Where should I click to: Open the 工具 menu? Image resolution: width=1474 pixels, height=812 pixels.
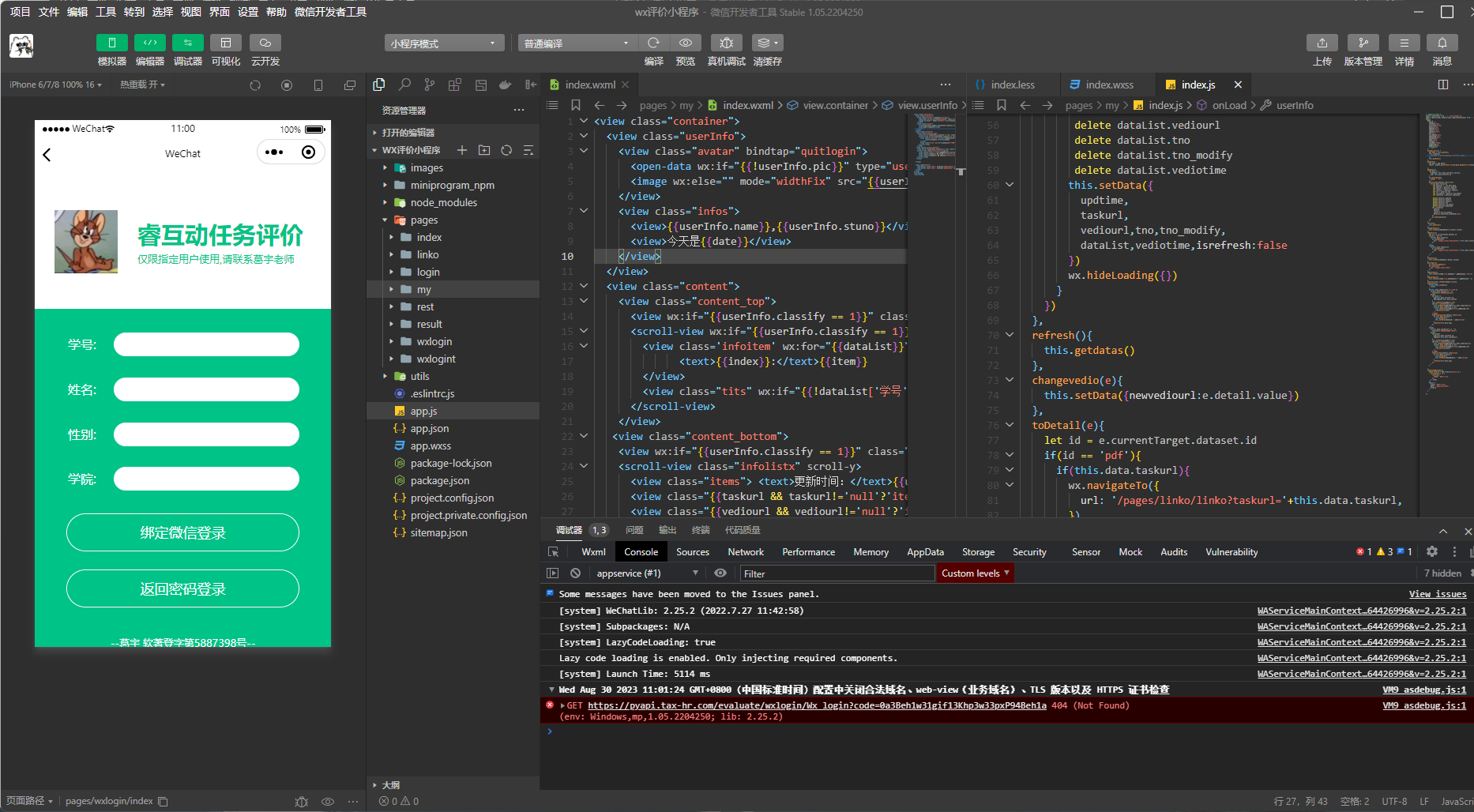106,12
